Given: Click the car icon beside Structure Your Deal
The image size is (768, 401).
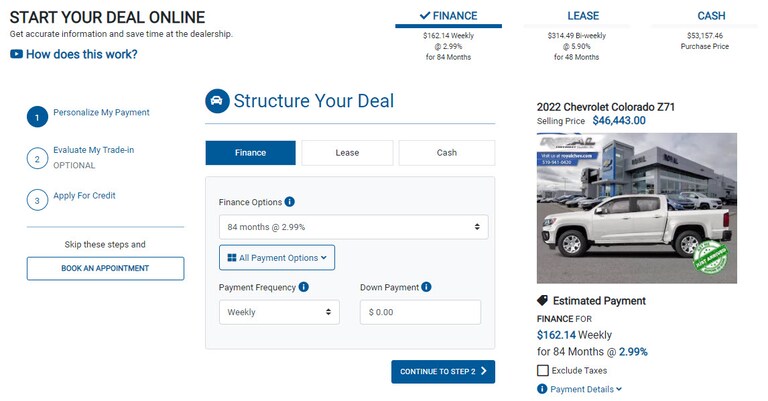Looking at the screenshot, I should [217, 101].
